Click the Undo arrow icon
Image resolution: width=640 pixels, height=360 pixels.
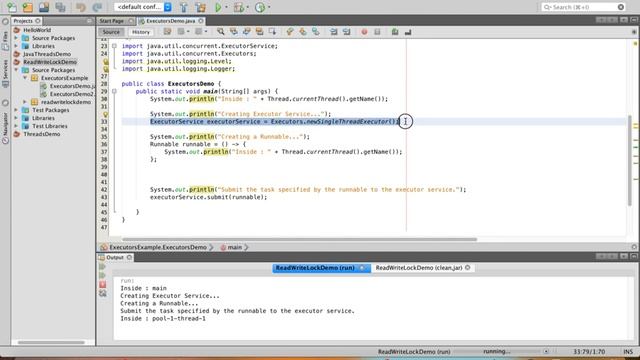(x=81, y=7)
